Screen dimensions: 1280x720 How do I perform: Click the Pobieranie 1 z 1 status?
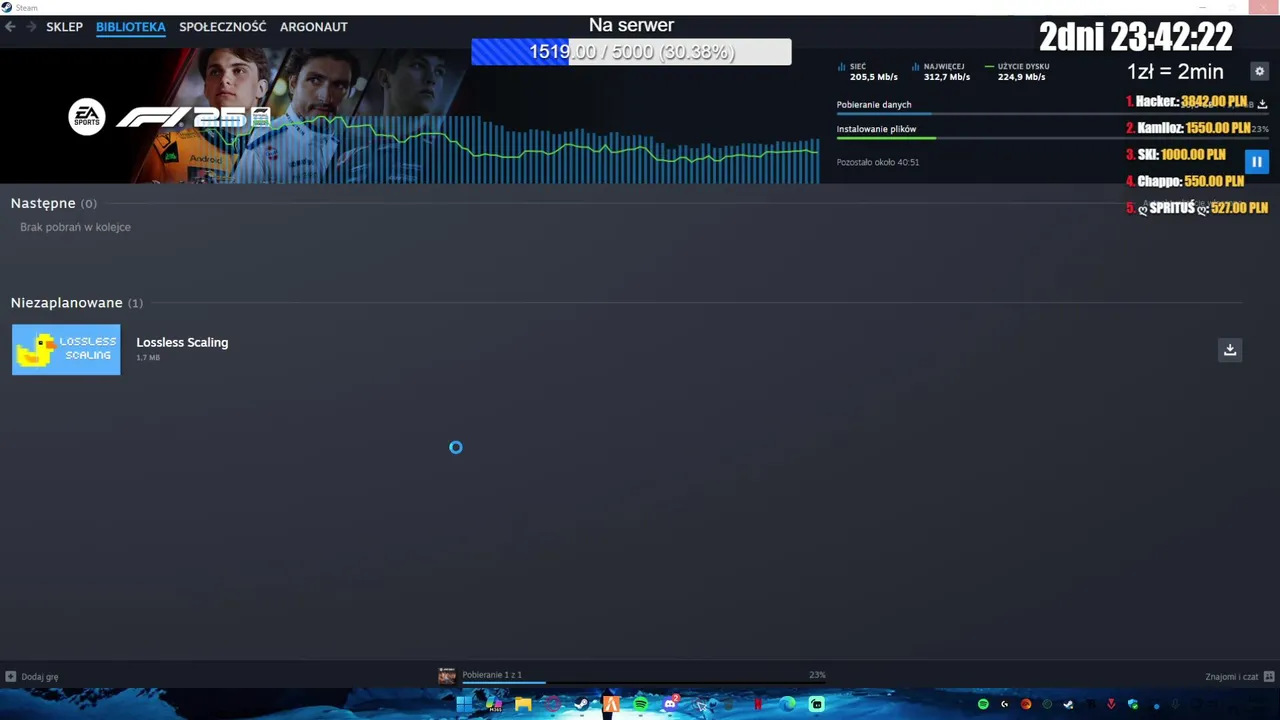click(492, 675)
